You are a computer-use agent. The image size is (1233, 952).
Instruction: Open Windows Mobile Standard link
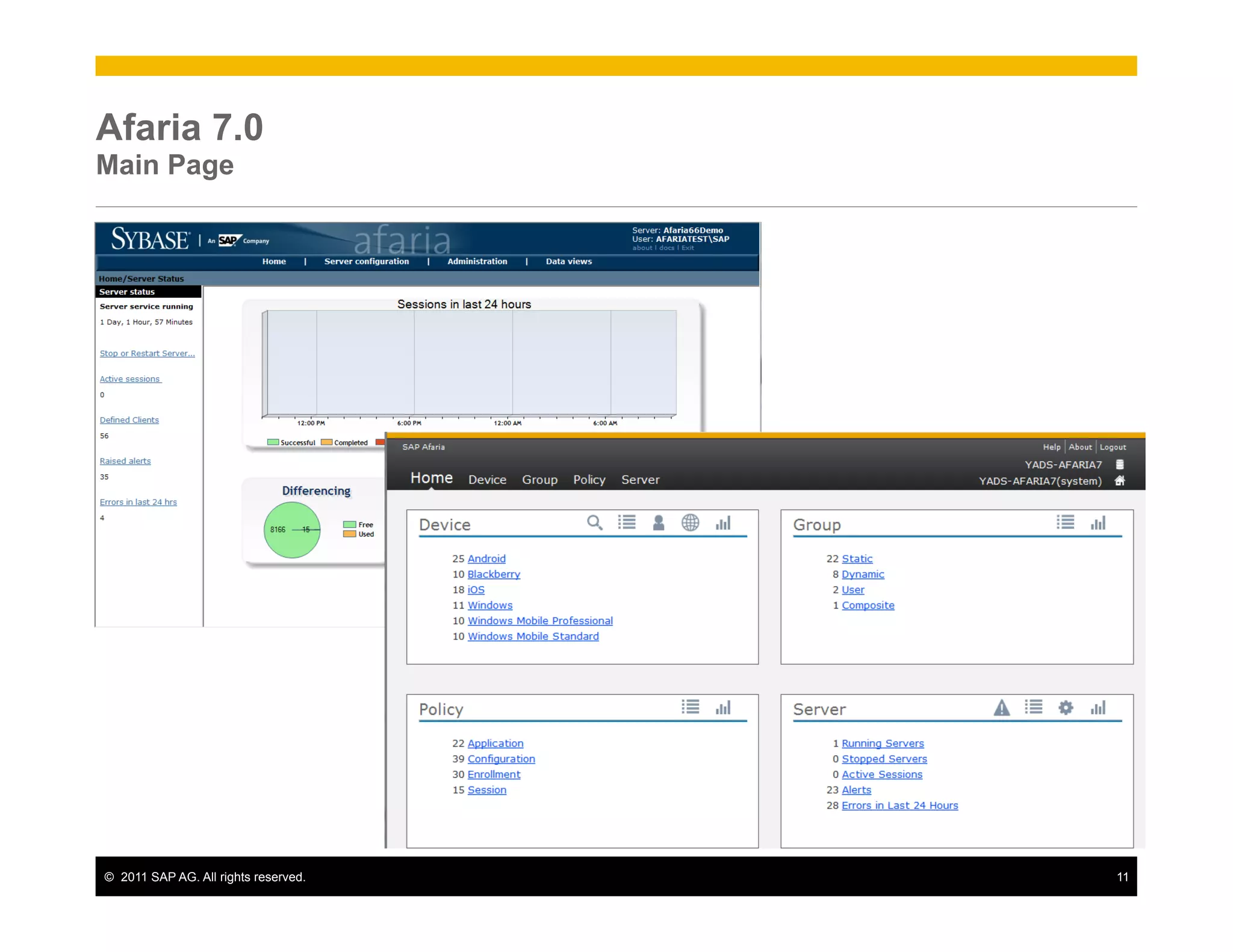(533, 636)
